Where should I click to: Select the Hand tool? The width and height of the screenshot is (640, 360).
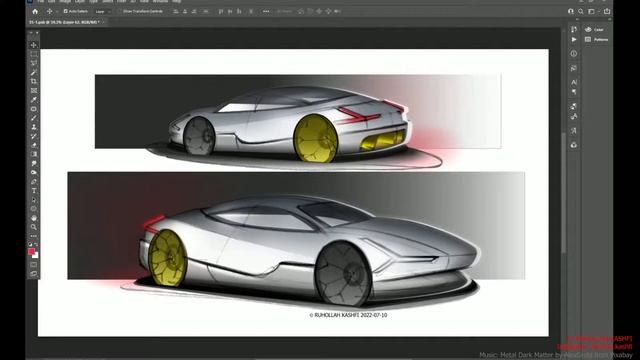tap(33, 218)
